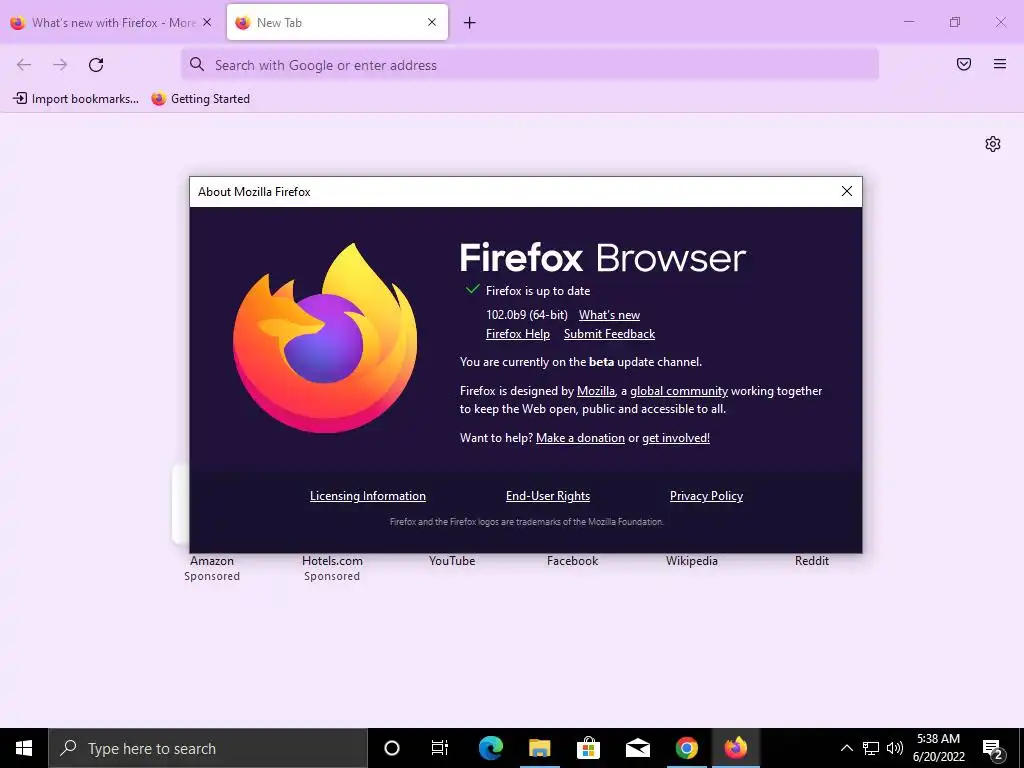Launch Microsoft Edge from taskbar

coord(490,748)
